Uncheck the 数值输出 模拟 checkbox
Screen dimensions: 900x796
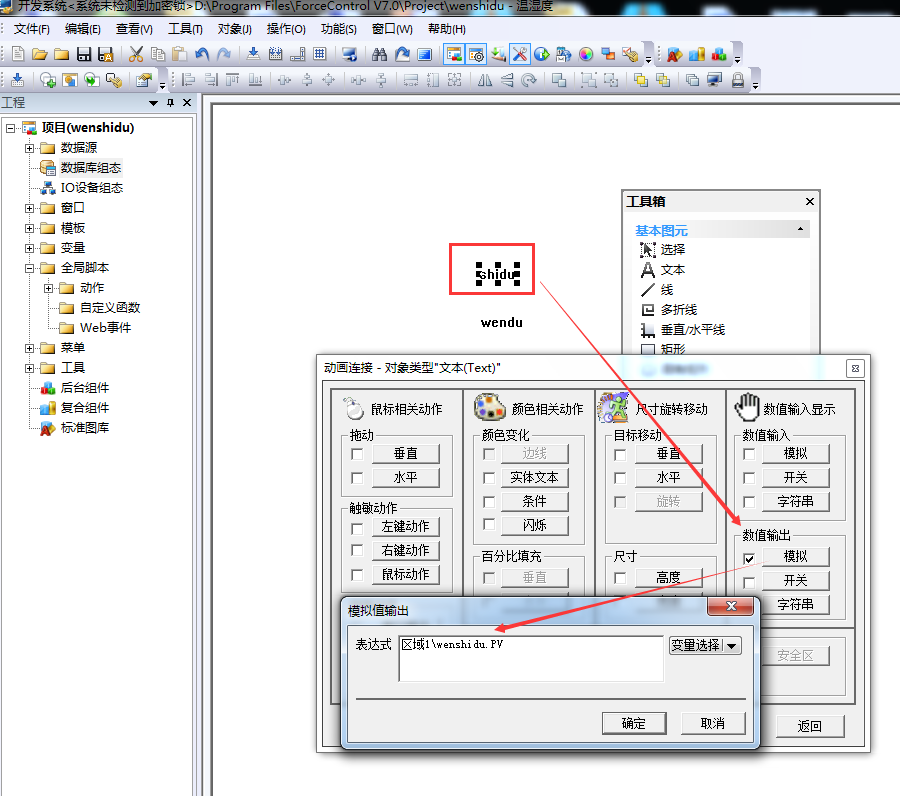coord(749,558)
